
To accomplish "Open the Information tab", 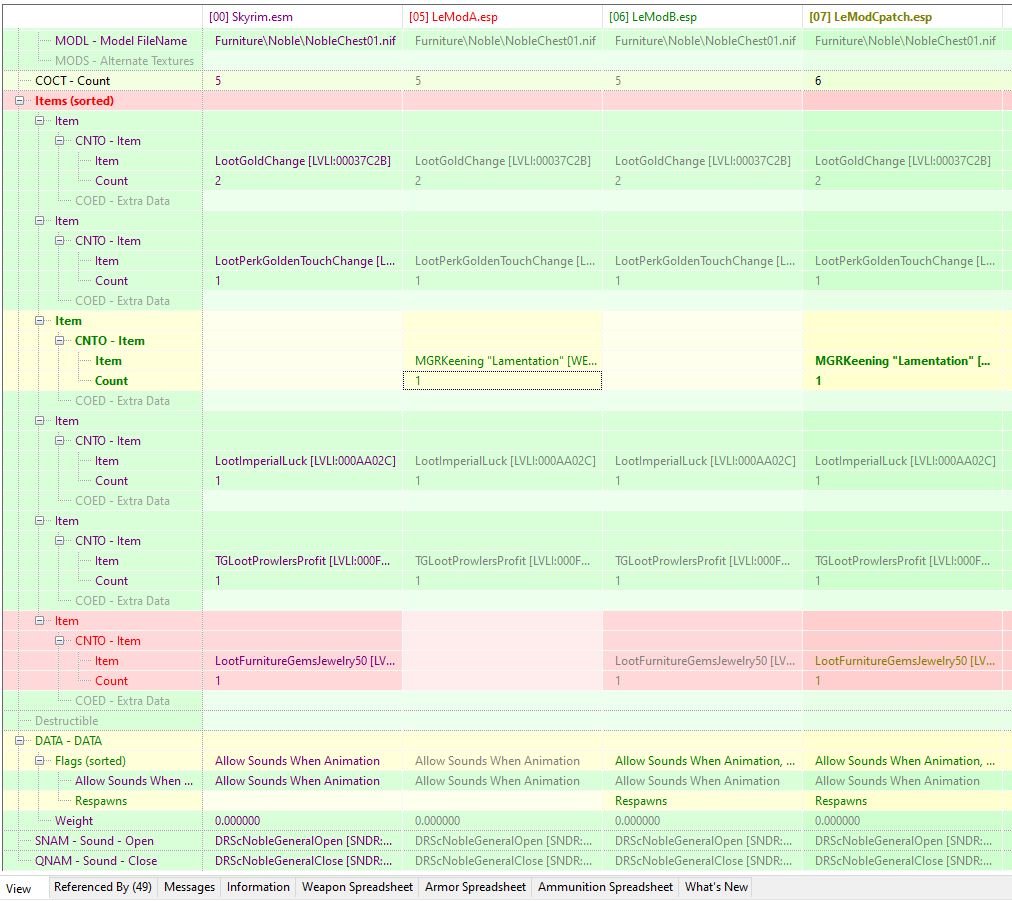I will click(x=258, y=887).
